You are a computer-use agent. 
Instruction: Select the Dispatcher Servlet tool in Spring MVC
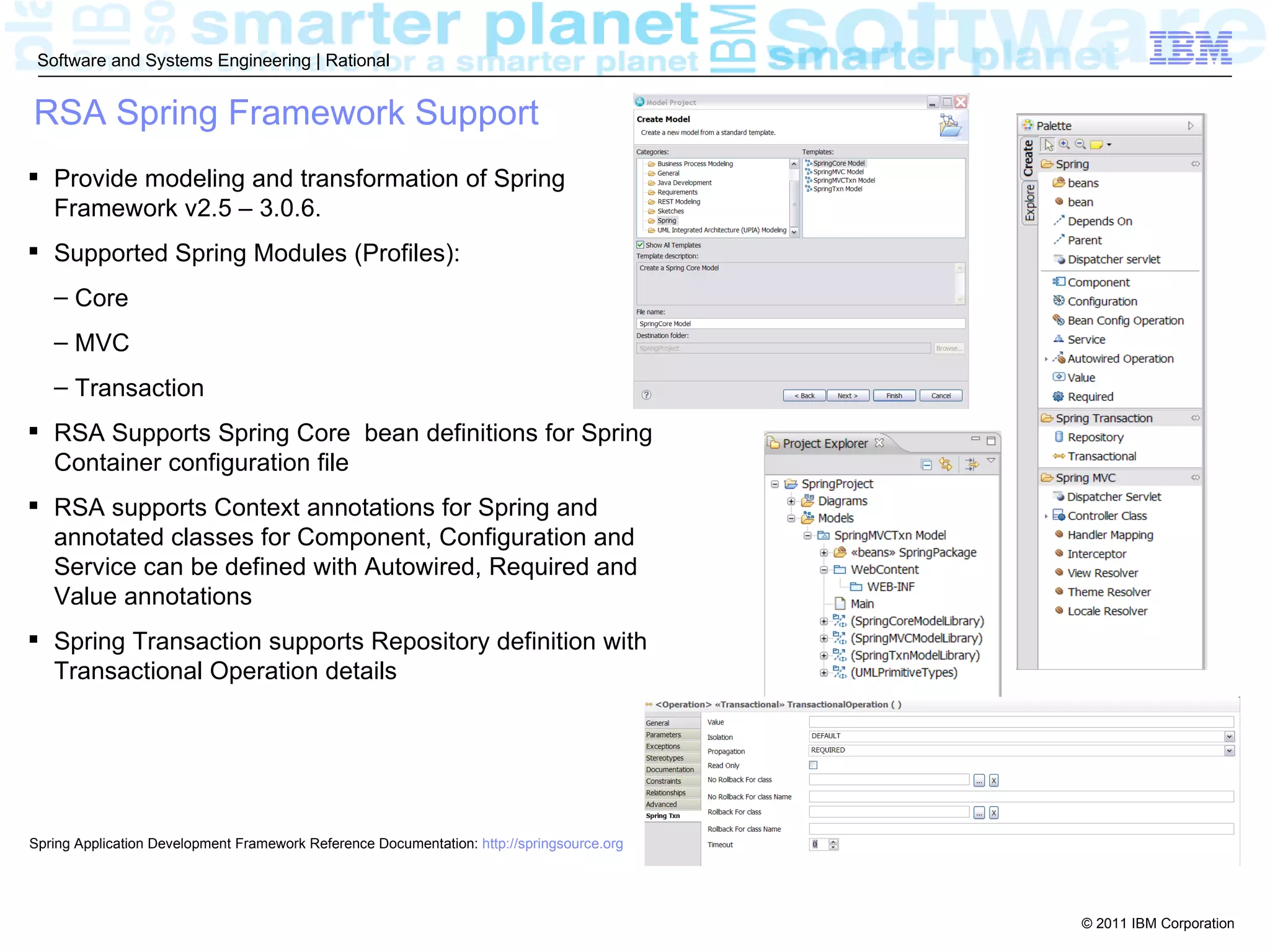coord(1107,496)
